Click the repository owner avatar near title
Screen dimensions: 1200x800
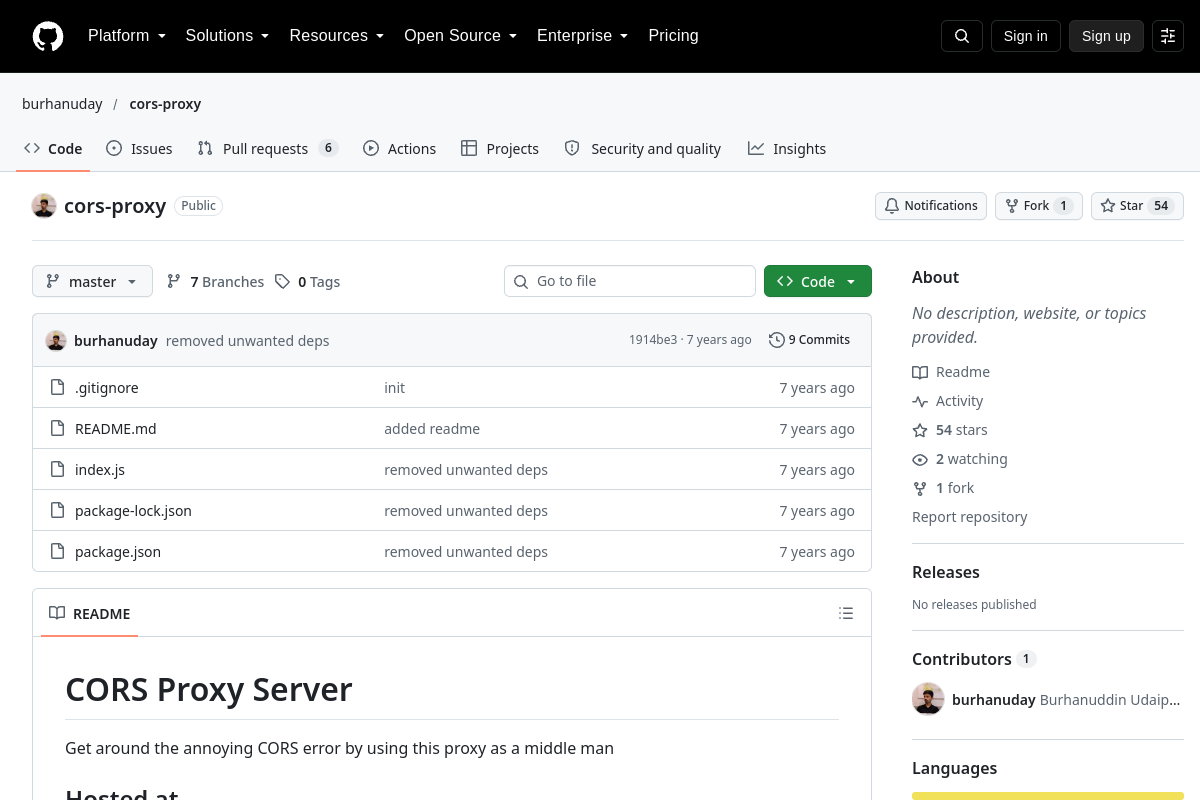coord(44,206)
